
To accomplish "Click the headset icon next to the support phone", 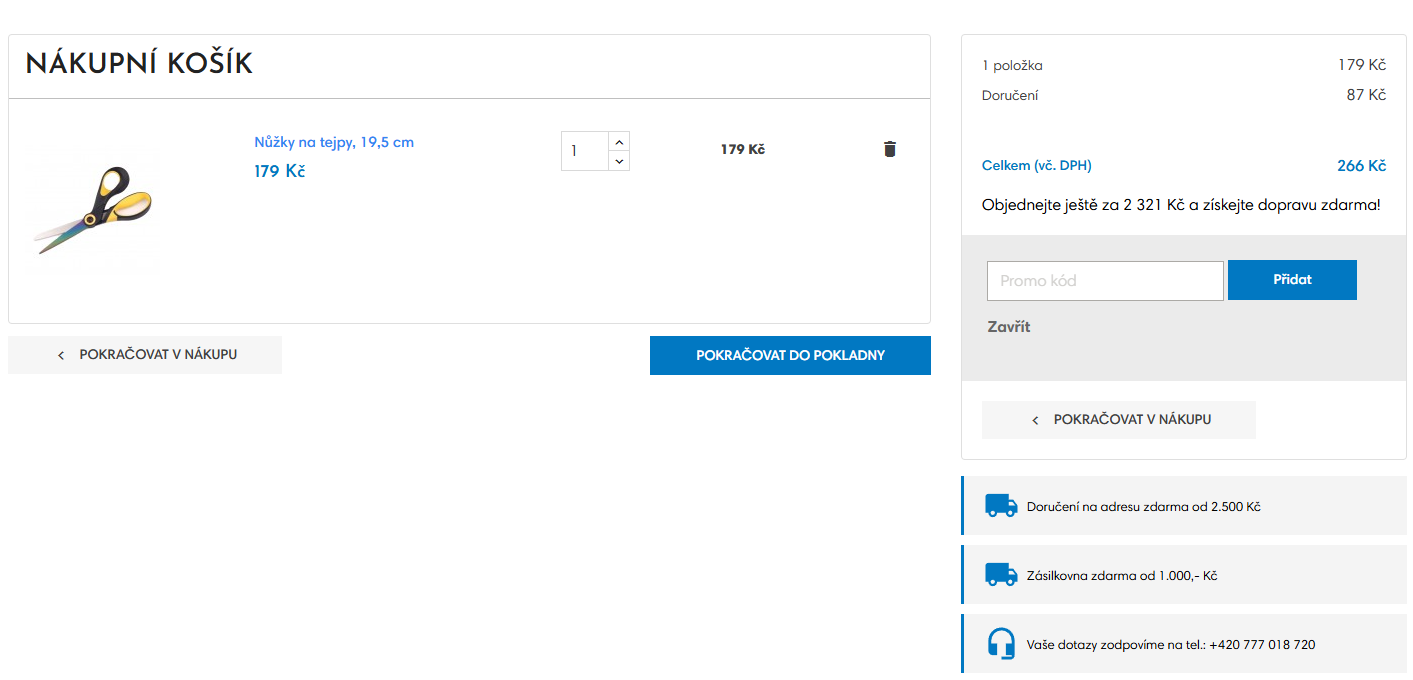I will pos(999,643).
